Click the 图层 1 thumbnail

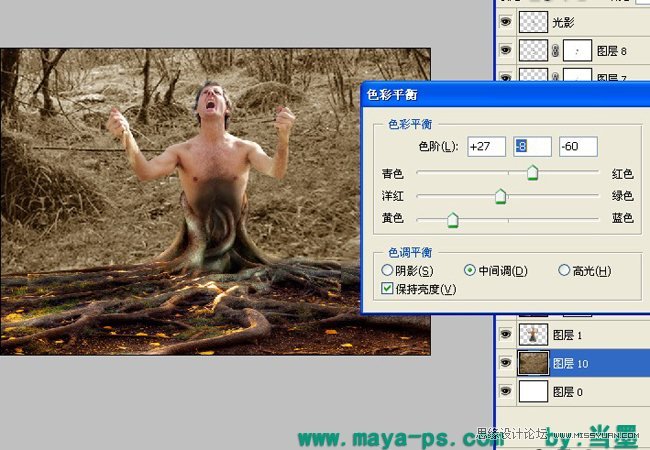tap(534, 334)
